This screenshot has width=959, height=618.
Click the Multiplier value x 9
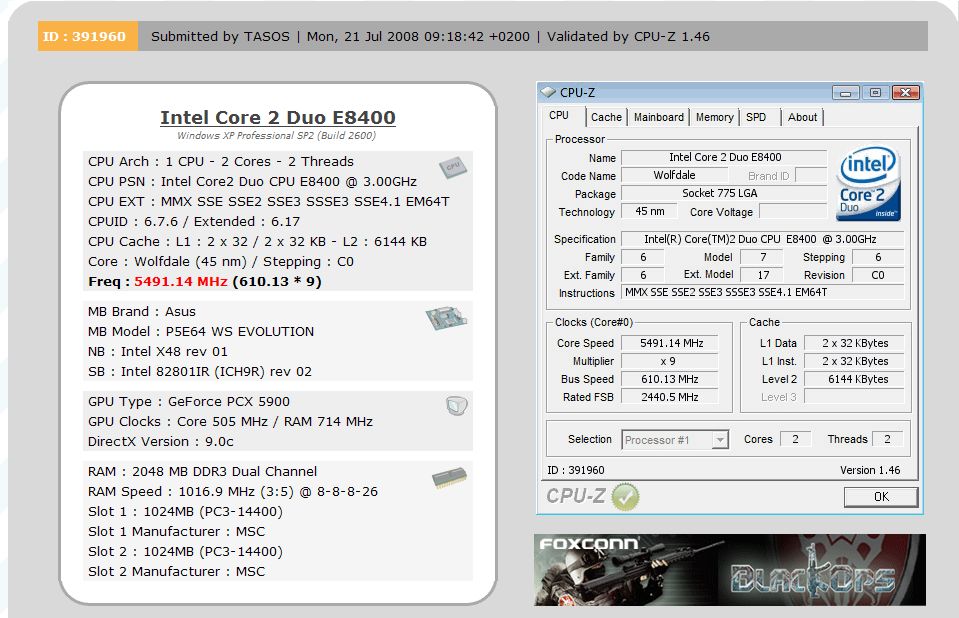pyautogui.click(x=671, y=361)
